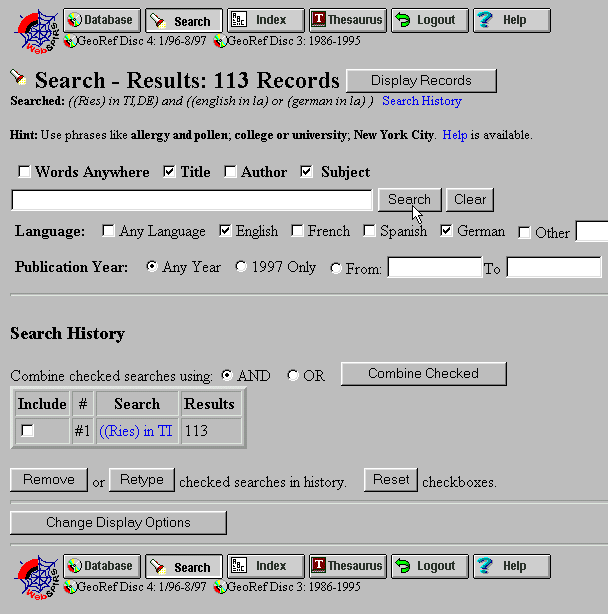The image size is (608, 614).
Task: Open the Thesaurus button in bottom toolbar
Action: pyautogui.click(x=348, y=566)
